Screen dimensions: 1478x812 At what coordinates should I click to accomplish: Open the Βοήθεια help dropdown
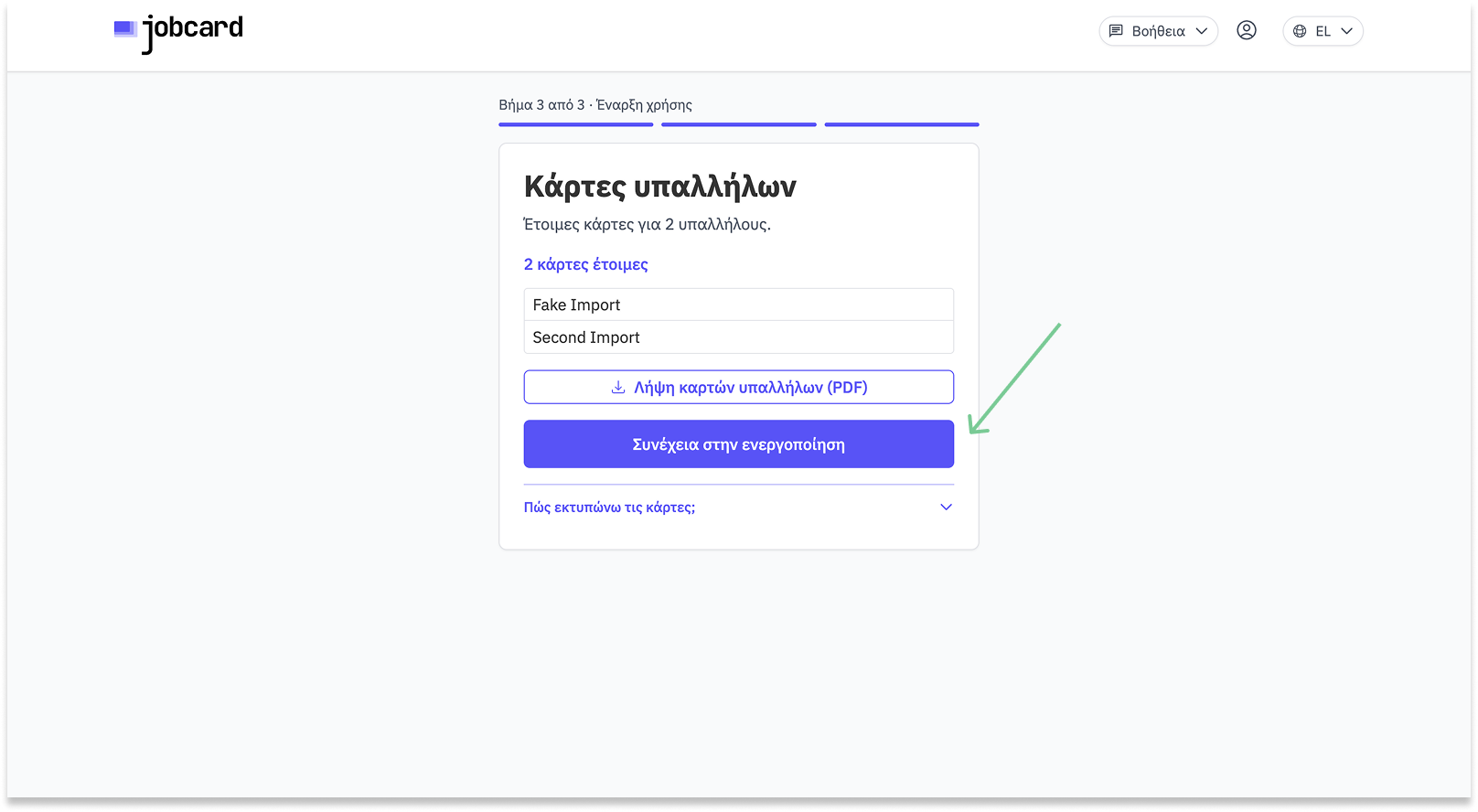[1158, 31]
